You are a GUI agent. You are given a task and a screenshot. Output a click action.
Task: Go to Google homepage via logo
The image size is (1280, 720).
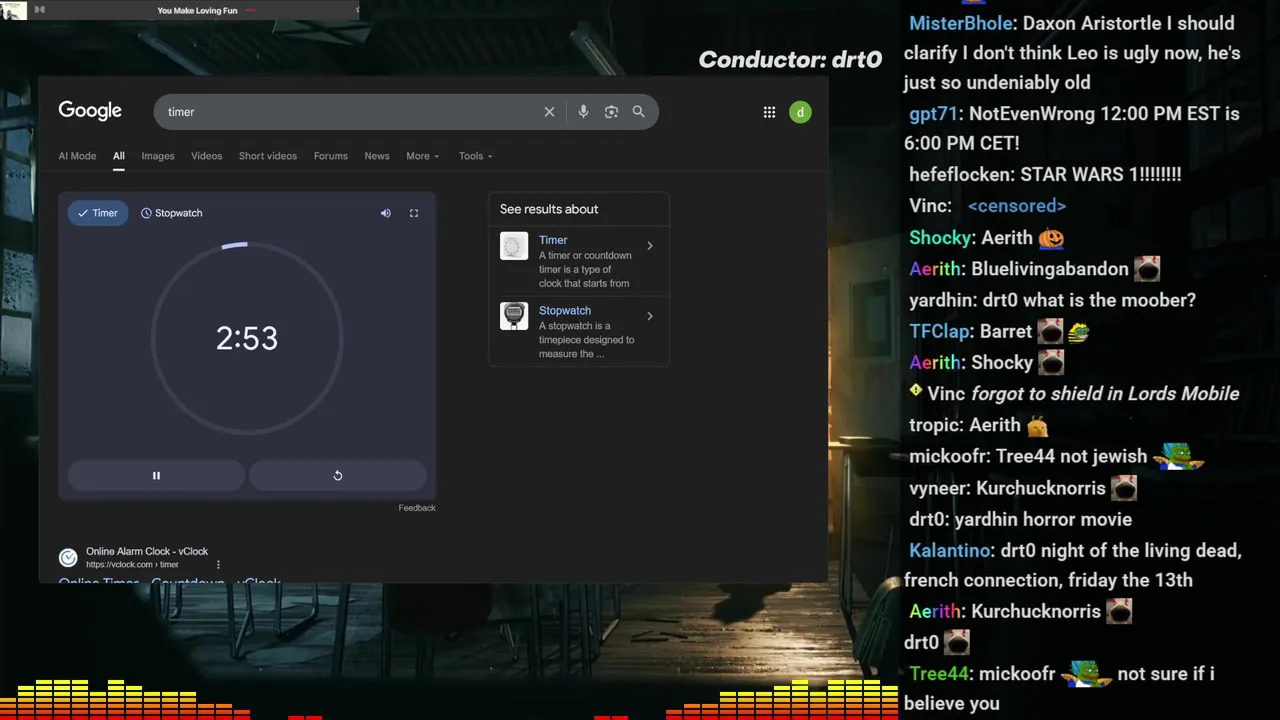[x=90, y=111]
